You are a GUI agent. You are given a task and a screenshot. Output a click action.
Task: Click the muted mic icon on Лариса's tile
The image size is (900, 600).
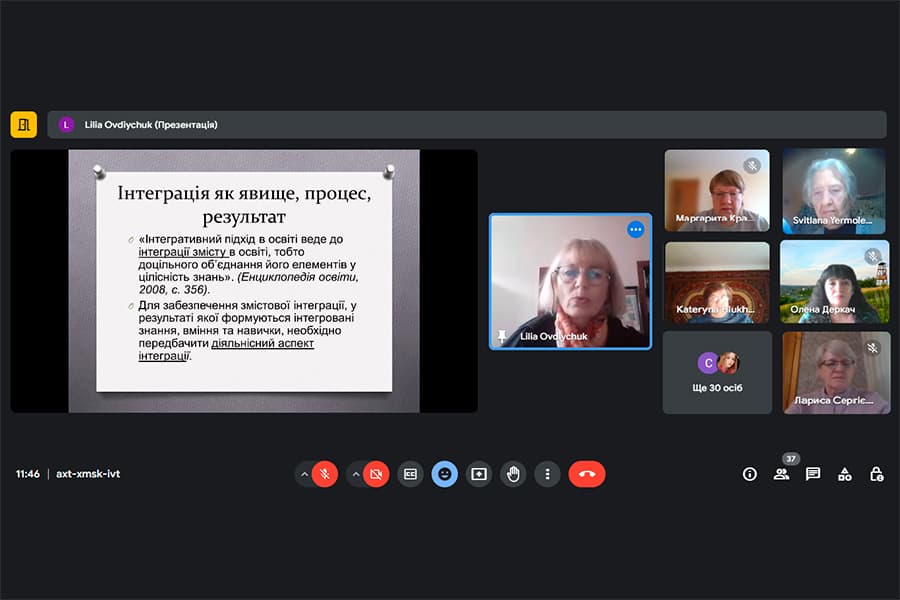872,347
